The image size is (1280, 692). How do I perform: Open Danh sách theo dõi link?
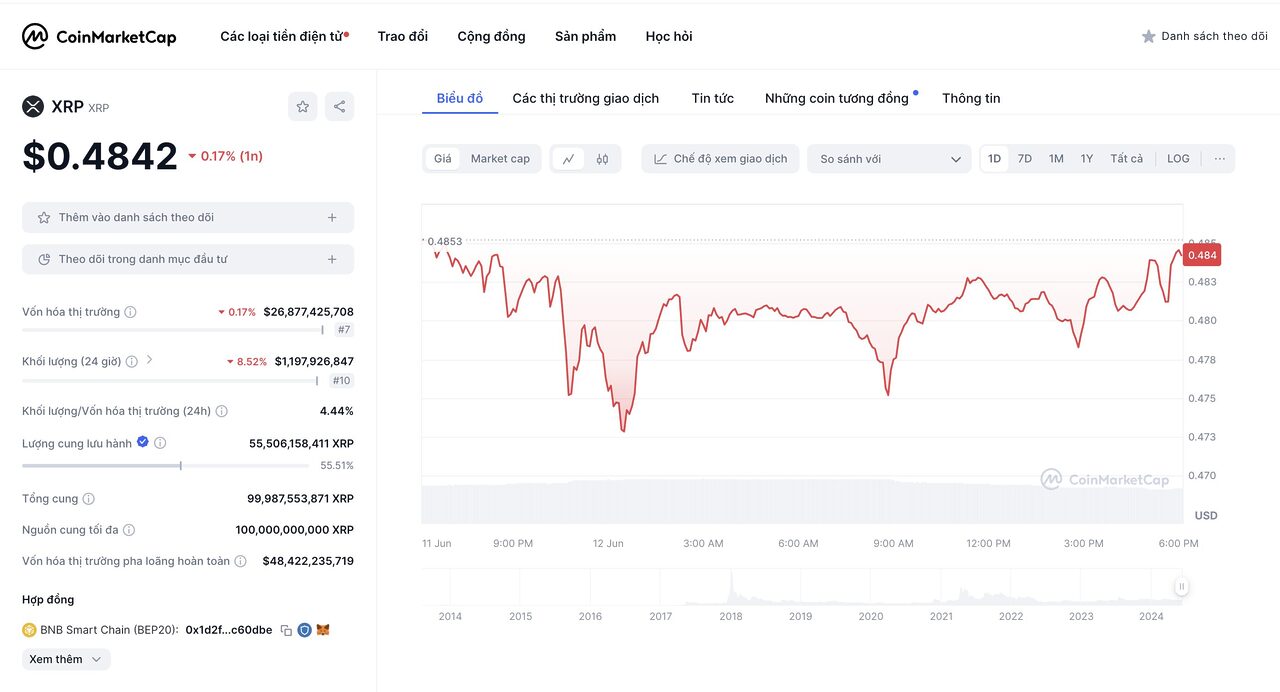[x=1214, y=36]
